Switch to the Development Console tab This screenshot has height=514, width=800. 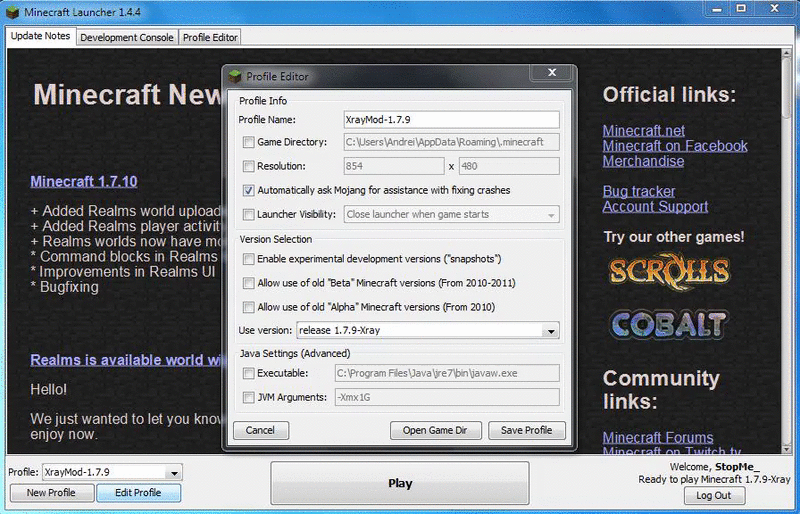coord(127,38)
